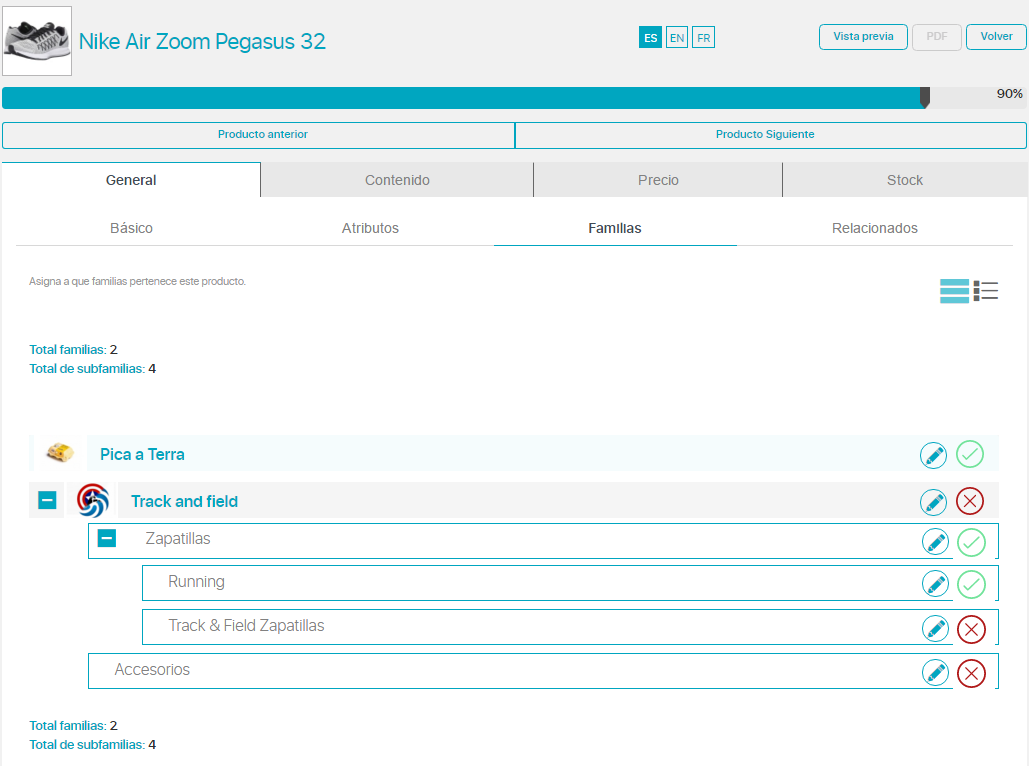Click the PDF button
The height and width of the screenshot is (766, 1029).
coord(937,37)
